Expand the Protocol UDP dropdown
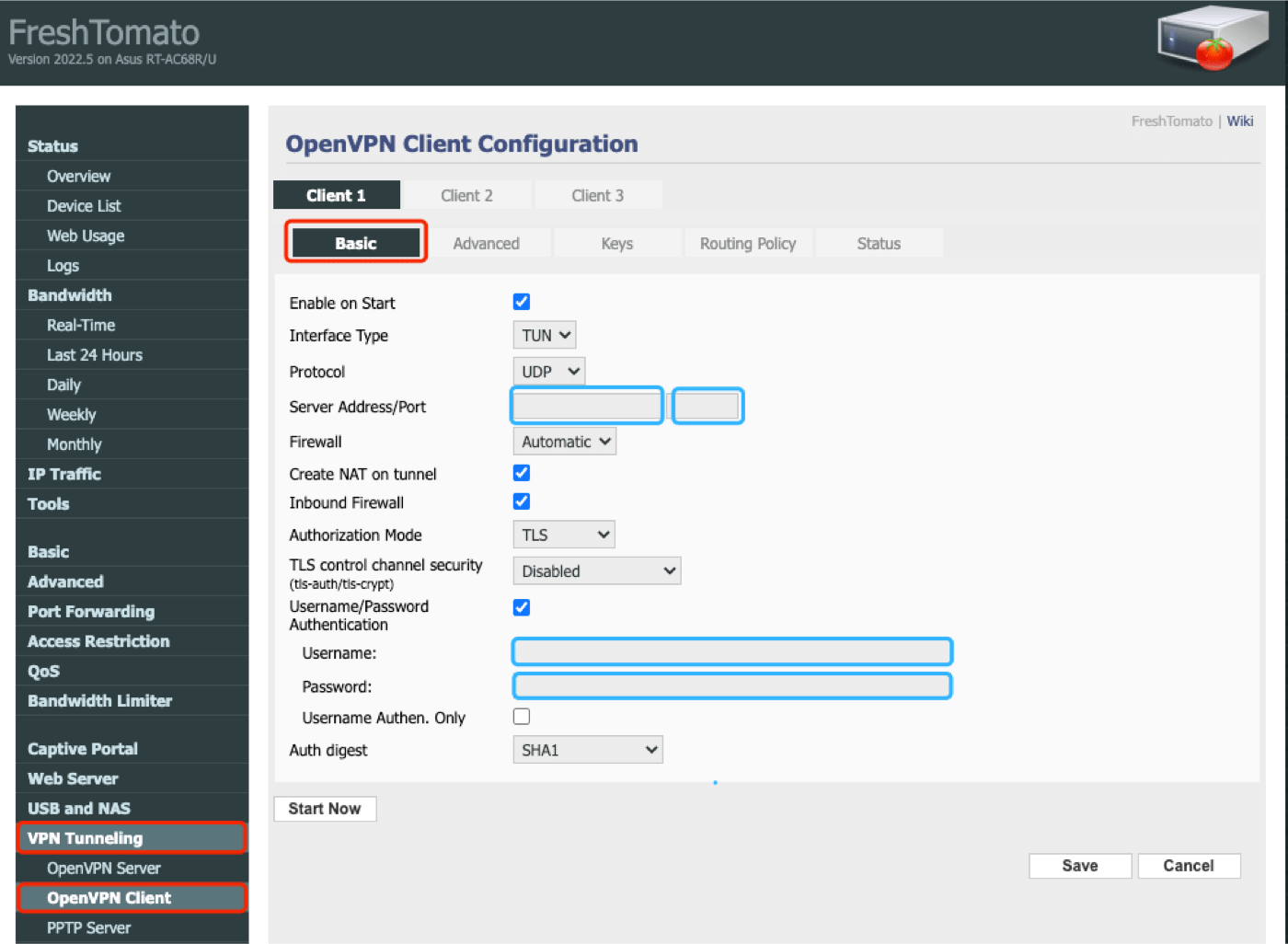This screenshot has height=944, width=1288. coord(548,372)
